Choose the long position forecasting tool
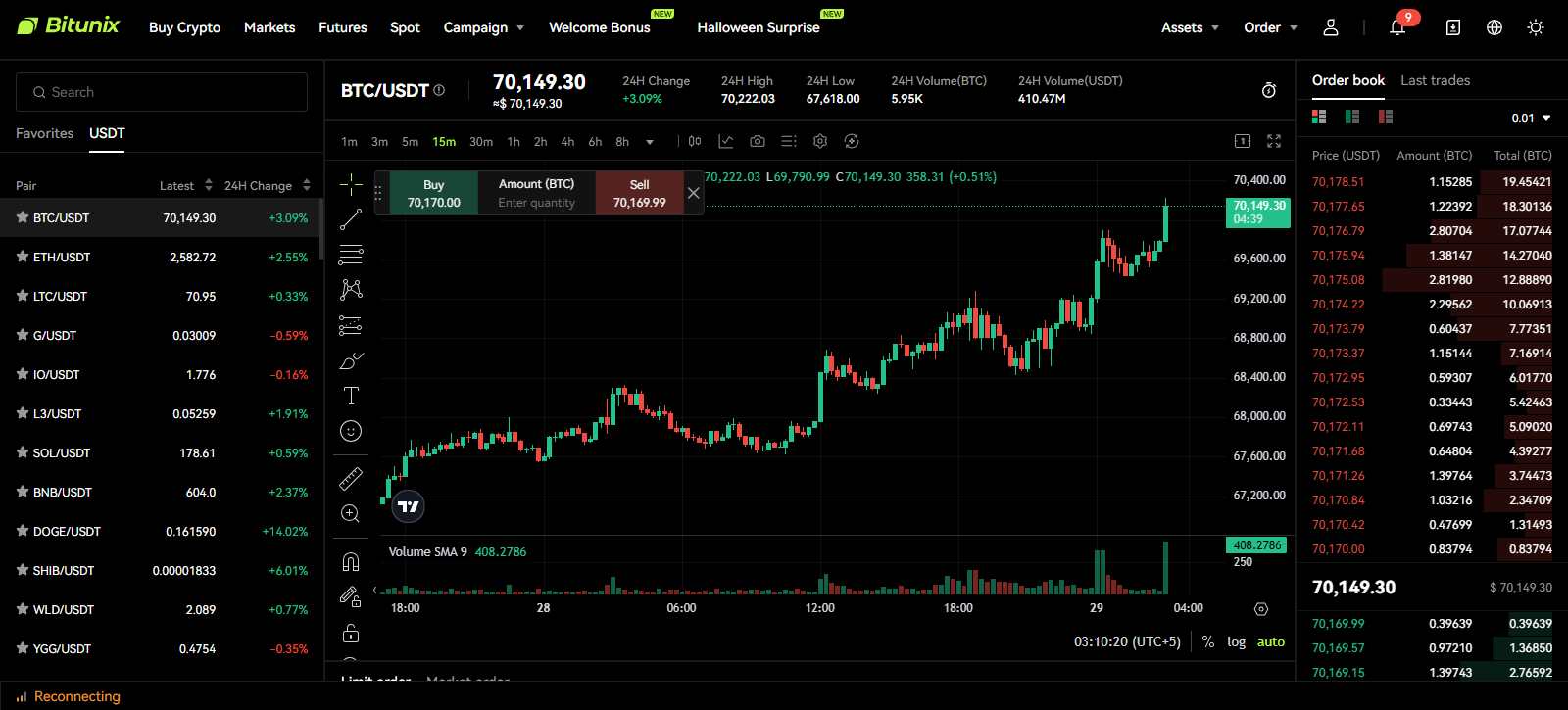The width and height of the screenshot is (1568, 710). tap(351, 325)
